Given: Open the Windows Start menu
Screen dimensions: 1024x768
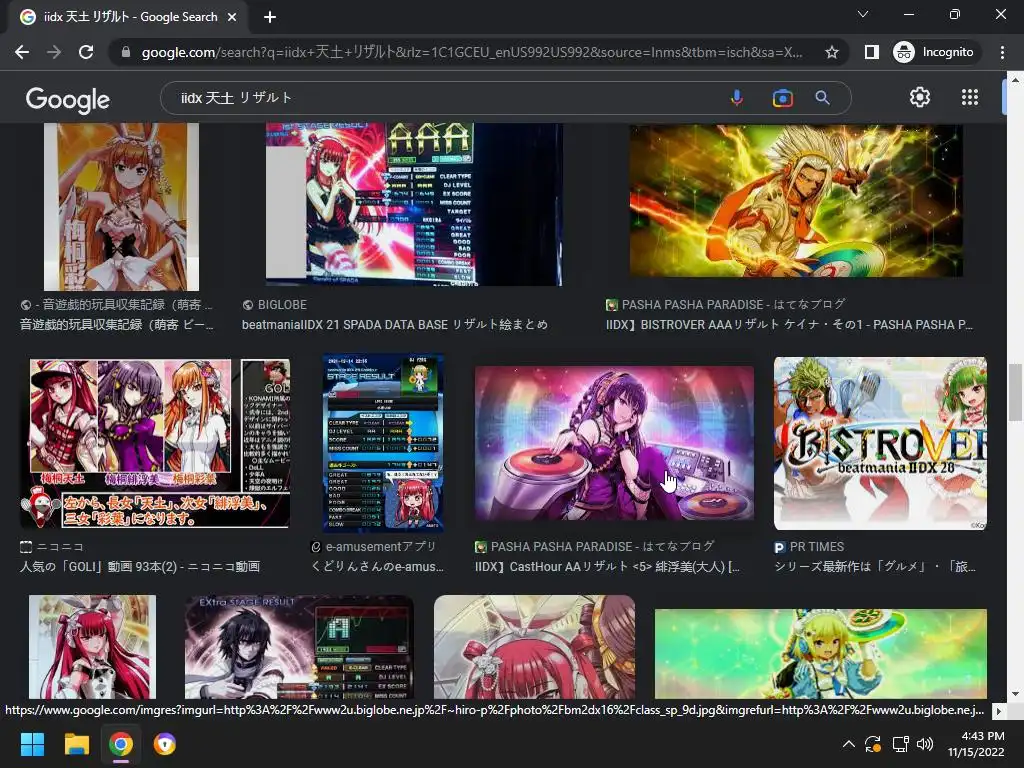Looking at the screenshot, I should click(x=32, y=744).
